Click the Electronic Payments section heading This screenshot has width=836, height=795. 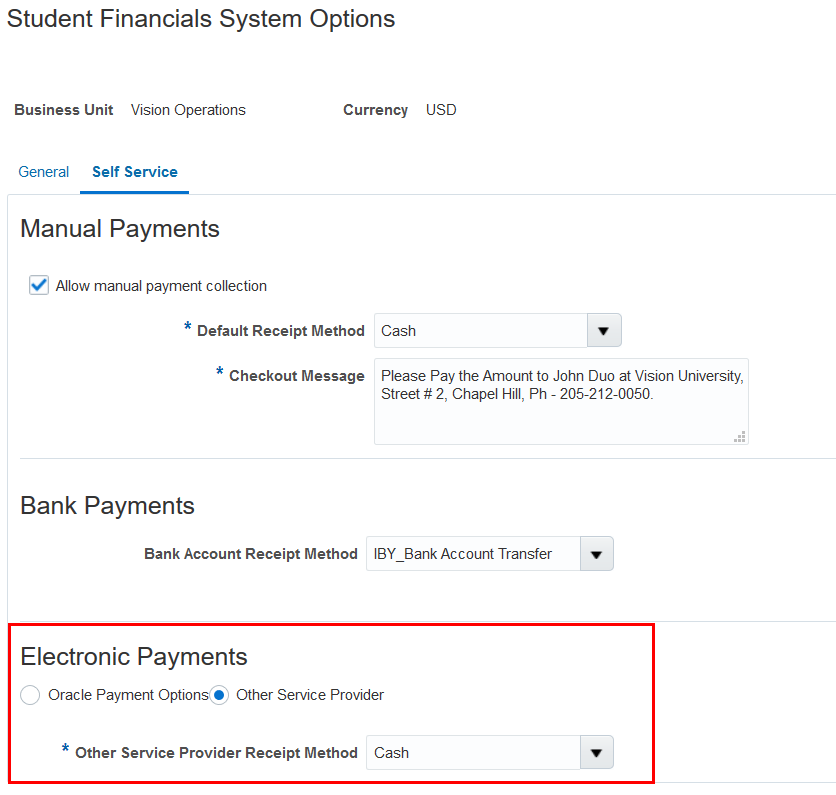[133, 657]
